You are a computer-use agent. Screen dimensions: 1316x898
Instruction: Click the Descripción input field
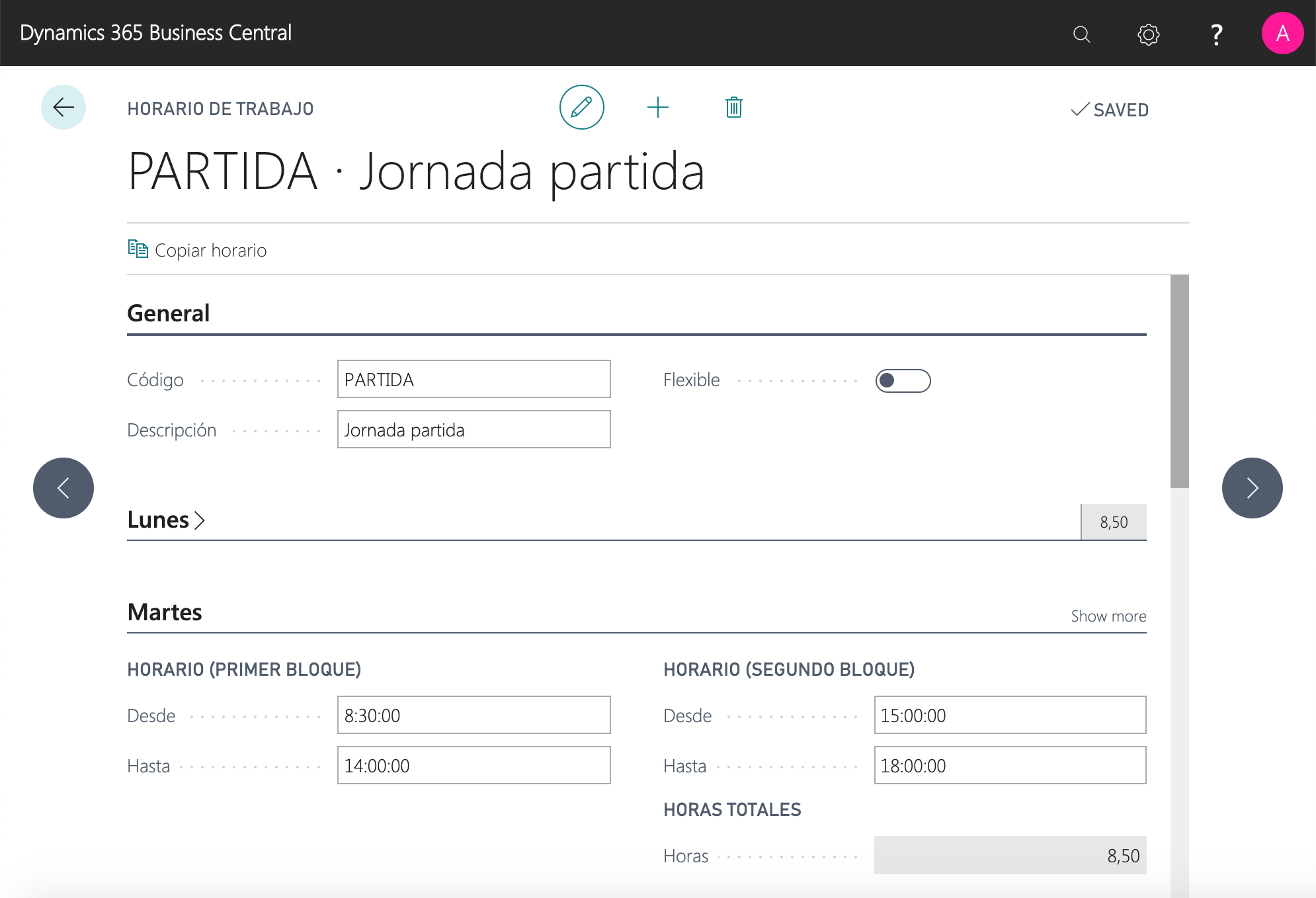(x=473, y=430)
